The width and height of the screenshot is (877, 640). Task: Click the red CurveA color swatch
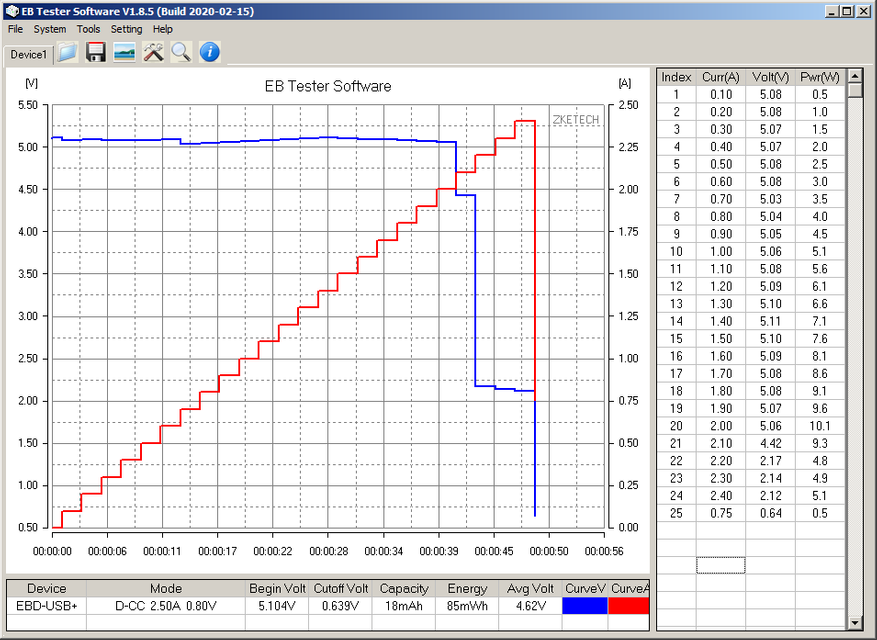[x=629, y=605]
